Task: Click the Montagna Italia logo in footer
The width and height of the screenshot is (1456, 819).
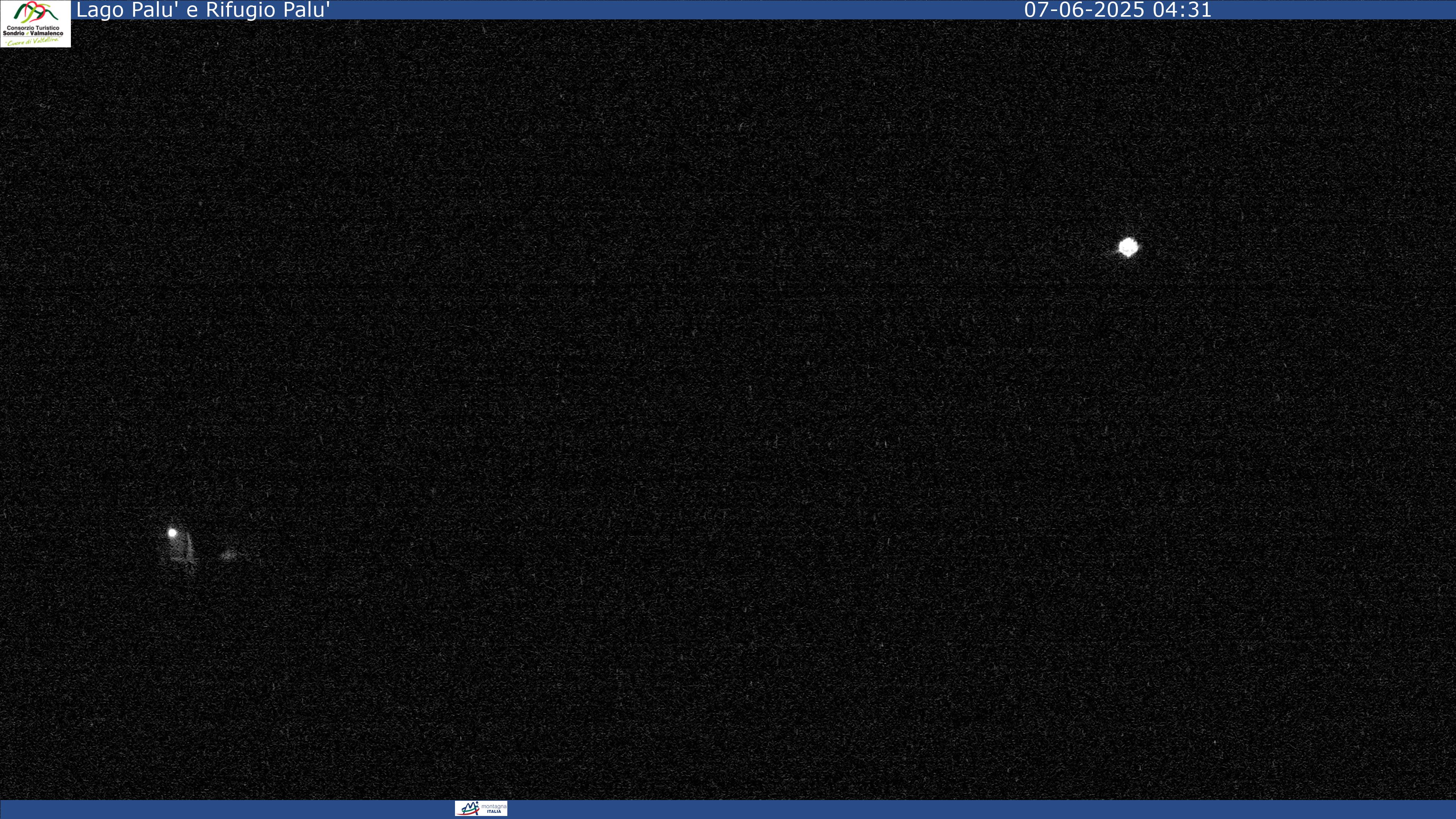Action: [x=481, y=808]
